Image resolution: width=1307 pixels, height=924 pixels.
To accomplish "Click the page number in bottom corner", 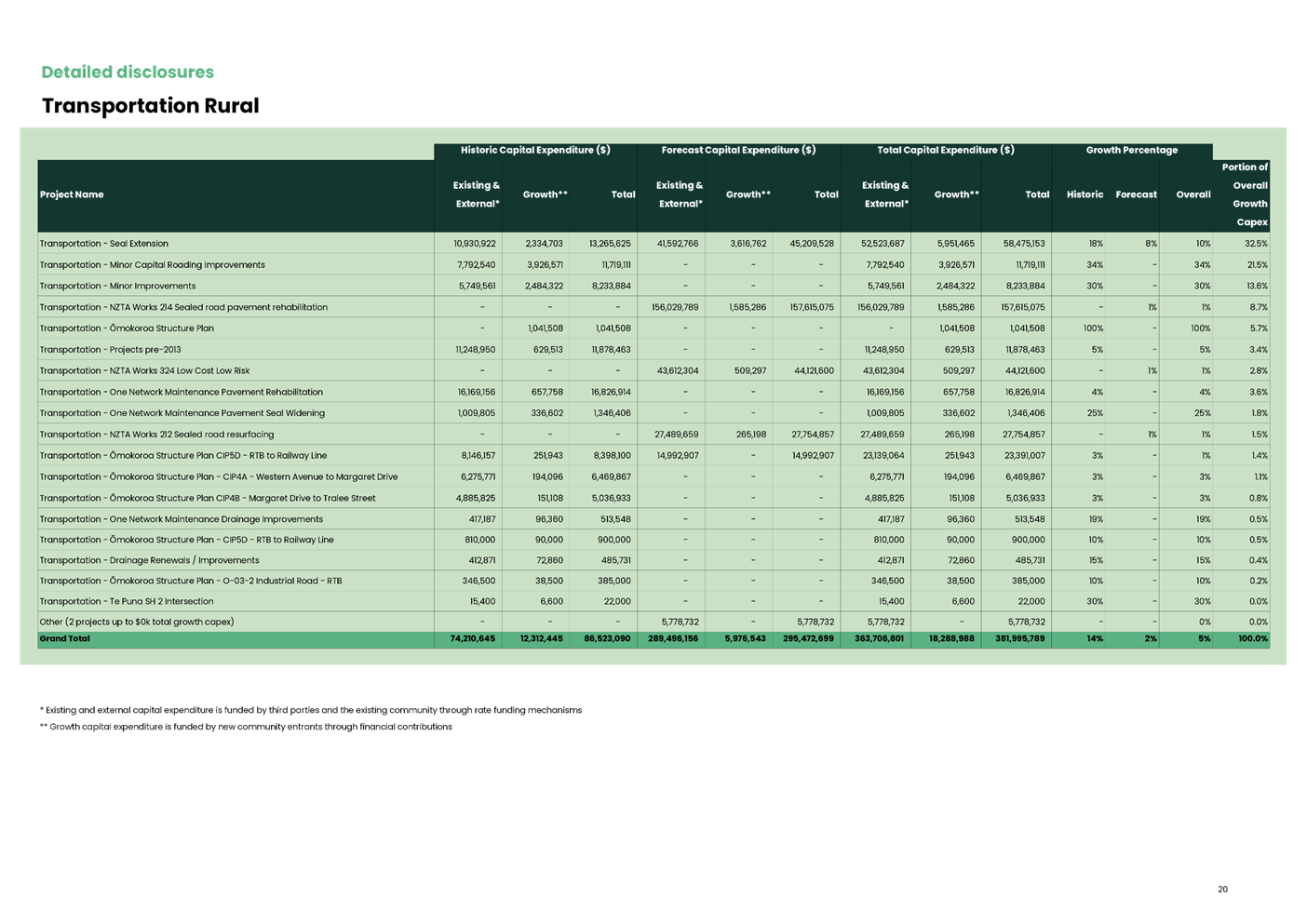I will click(1221, 890).
